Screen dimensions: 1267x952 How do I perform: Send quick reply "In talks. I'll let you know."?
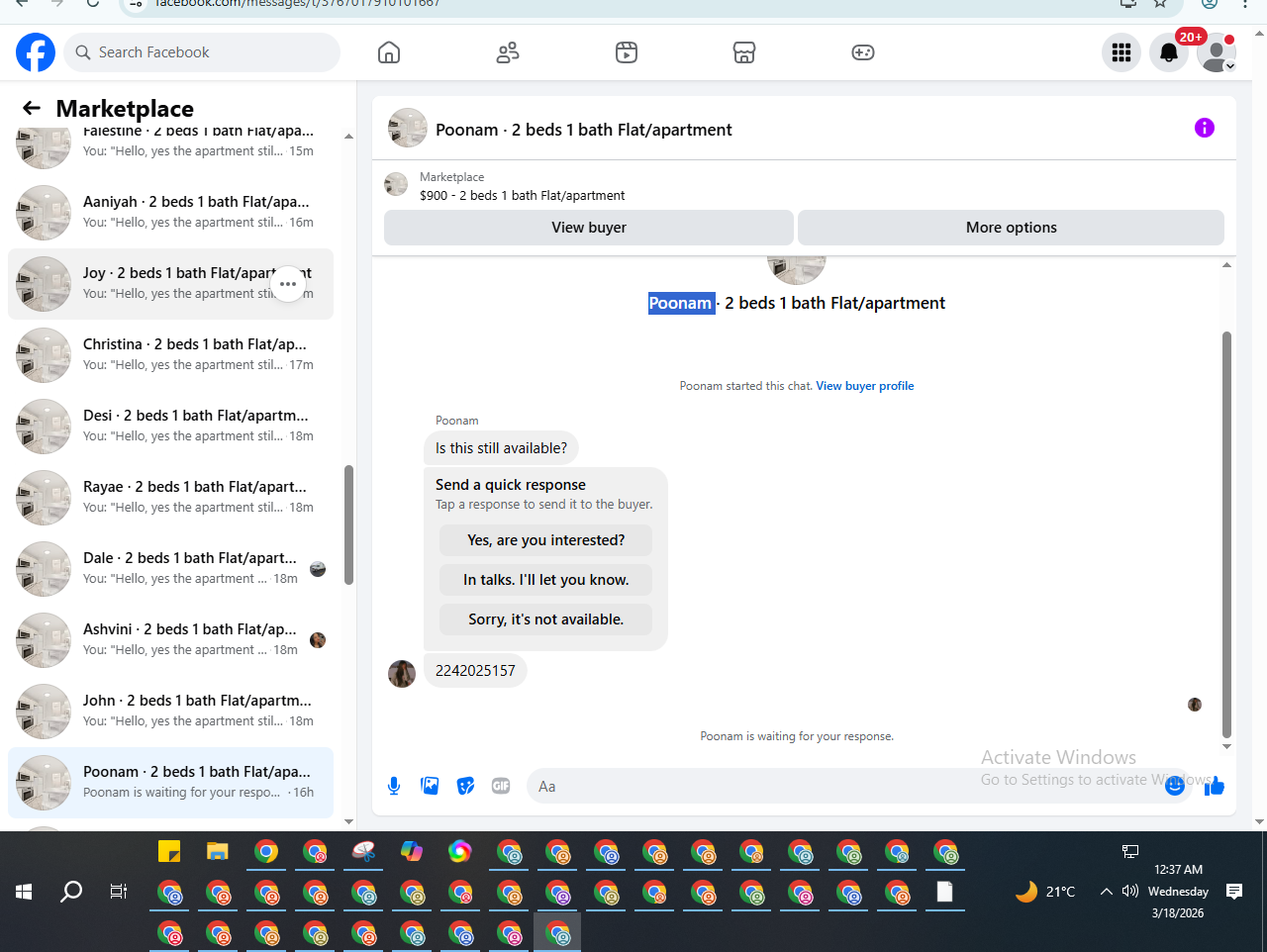click(x=545, y=580)
